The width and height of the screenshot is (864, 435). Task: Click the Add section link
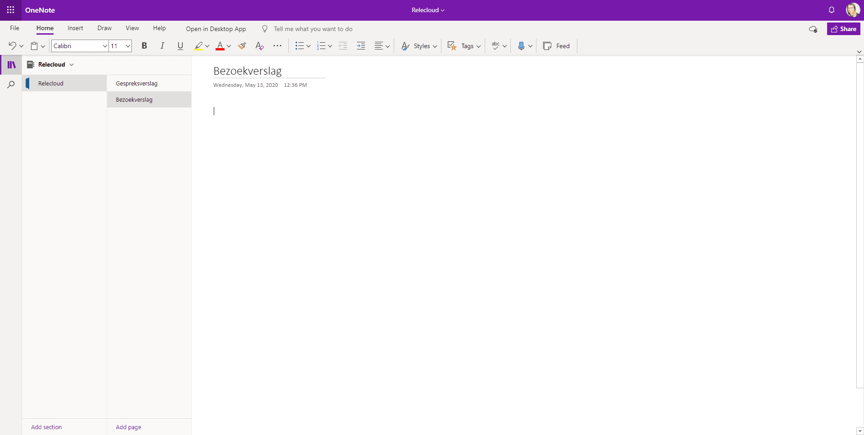[x=46, y=427]
